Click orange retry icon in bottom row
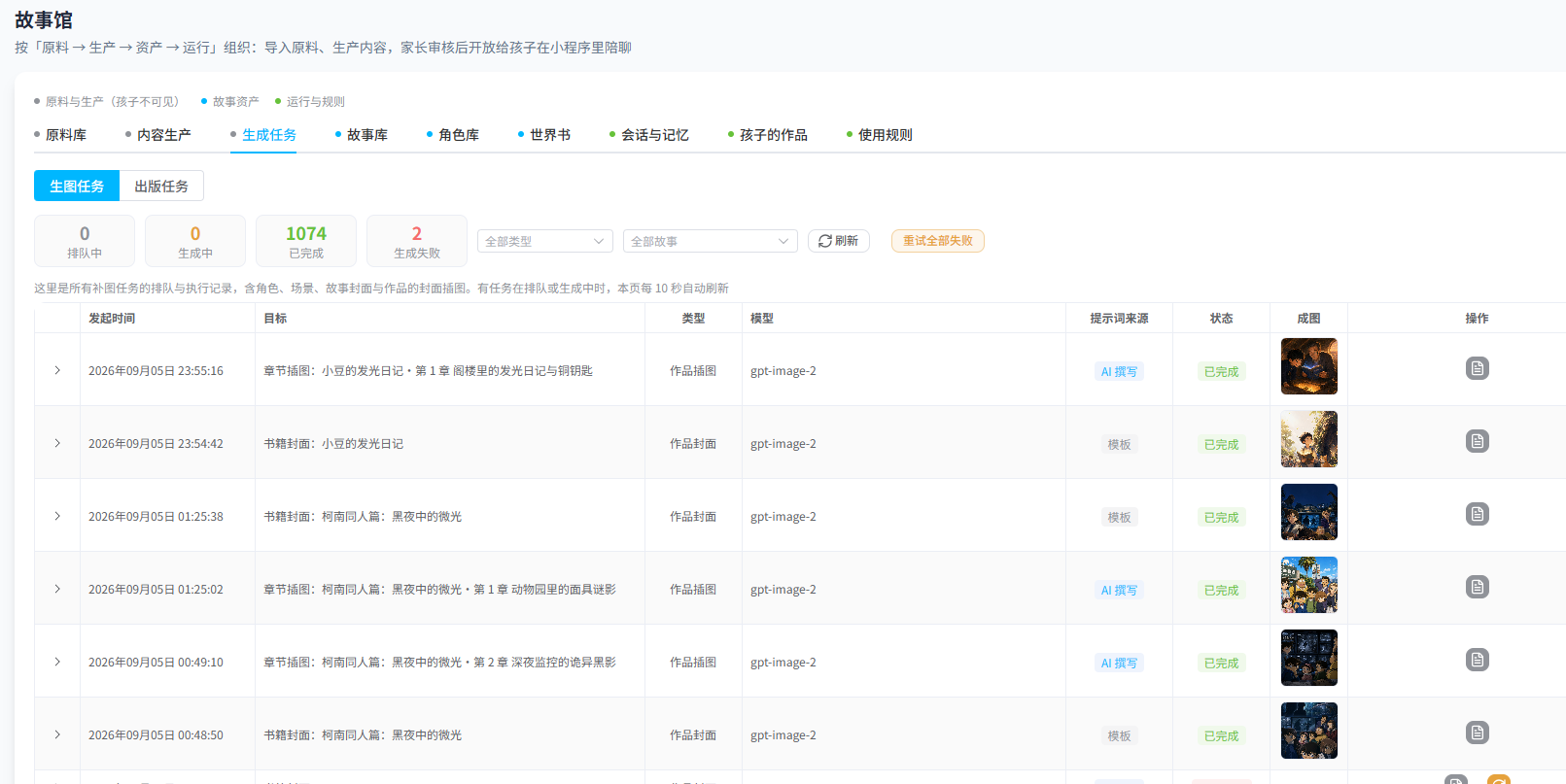Screen dimensions: 1566x784 click(x=1499, y=780)
